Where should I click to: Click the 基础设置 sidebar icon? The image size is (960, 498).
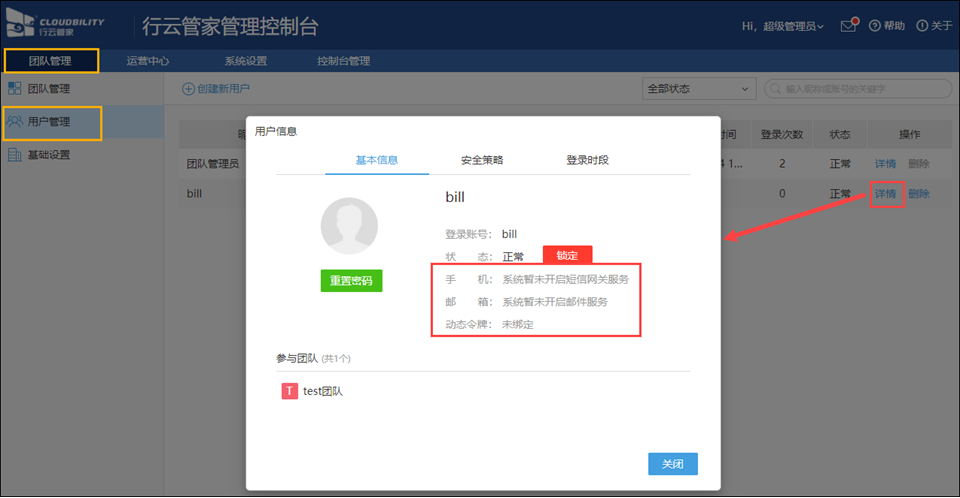coord(15,155)
